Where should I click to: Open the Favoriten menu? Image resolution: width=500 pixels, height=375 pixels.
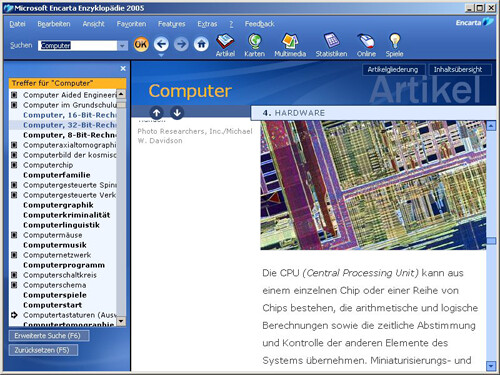[x=131, y=24]
